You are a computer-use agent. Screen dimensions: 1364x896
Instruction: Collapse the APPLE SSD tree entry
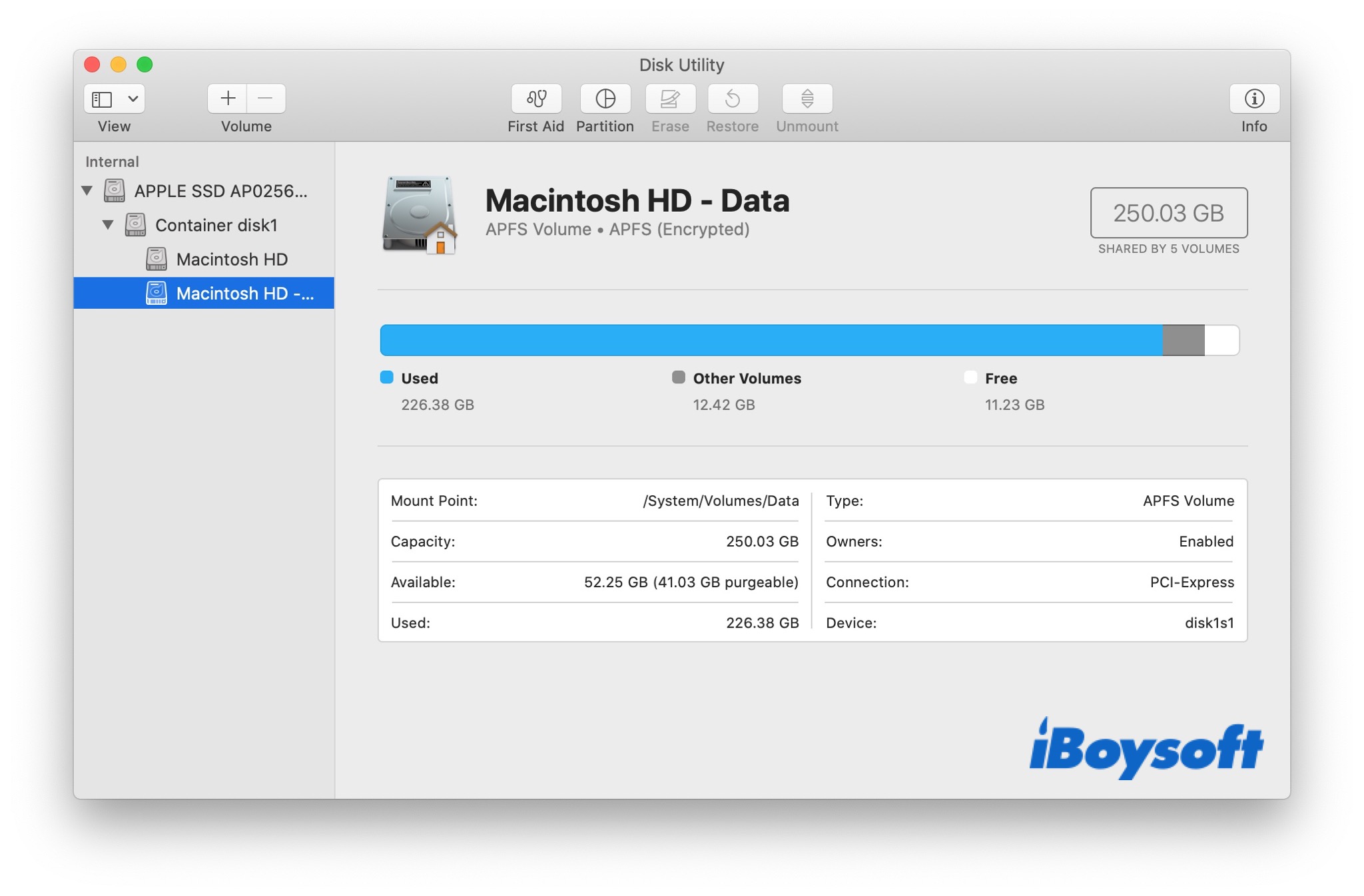(85, 191)
